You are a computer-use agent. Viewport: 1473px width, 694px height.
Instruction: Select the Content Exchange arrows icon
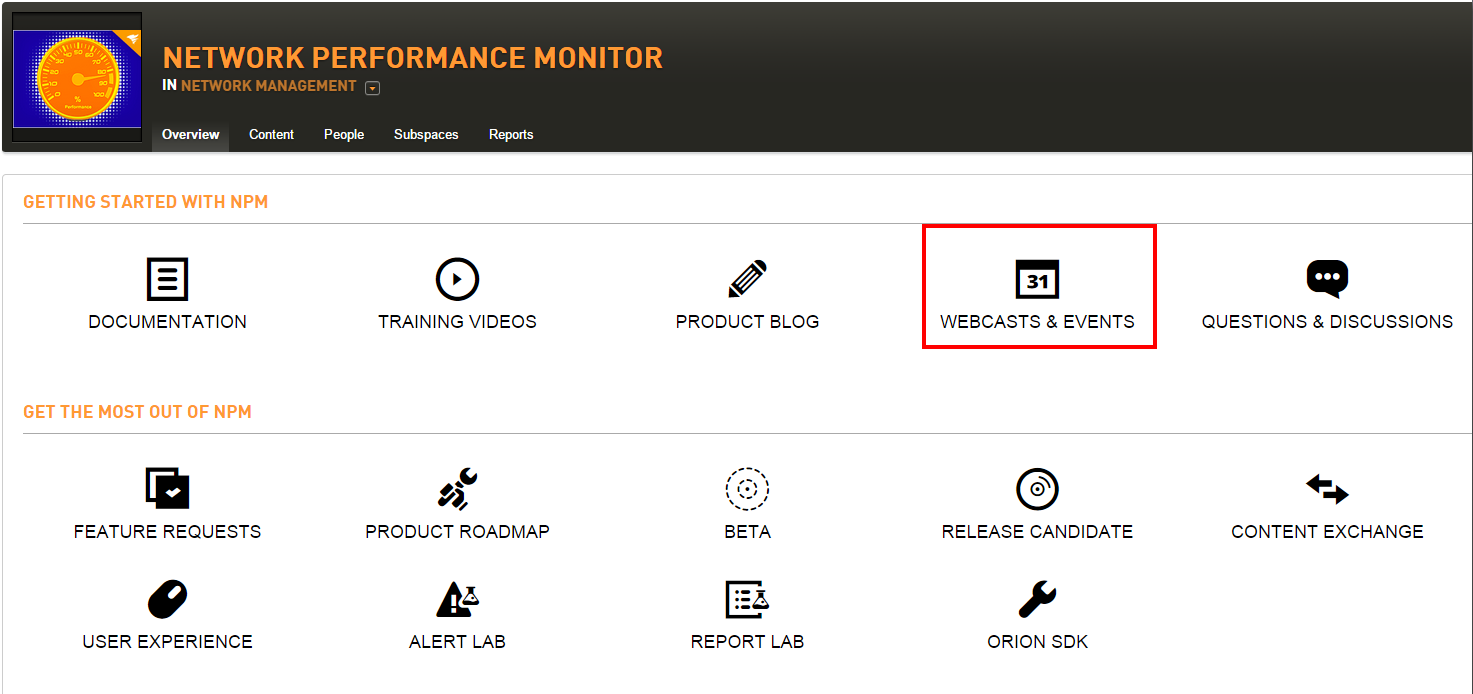pos(1327,489)
